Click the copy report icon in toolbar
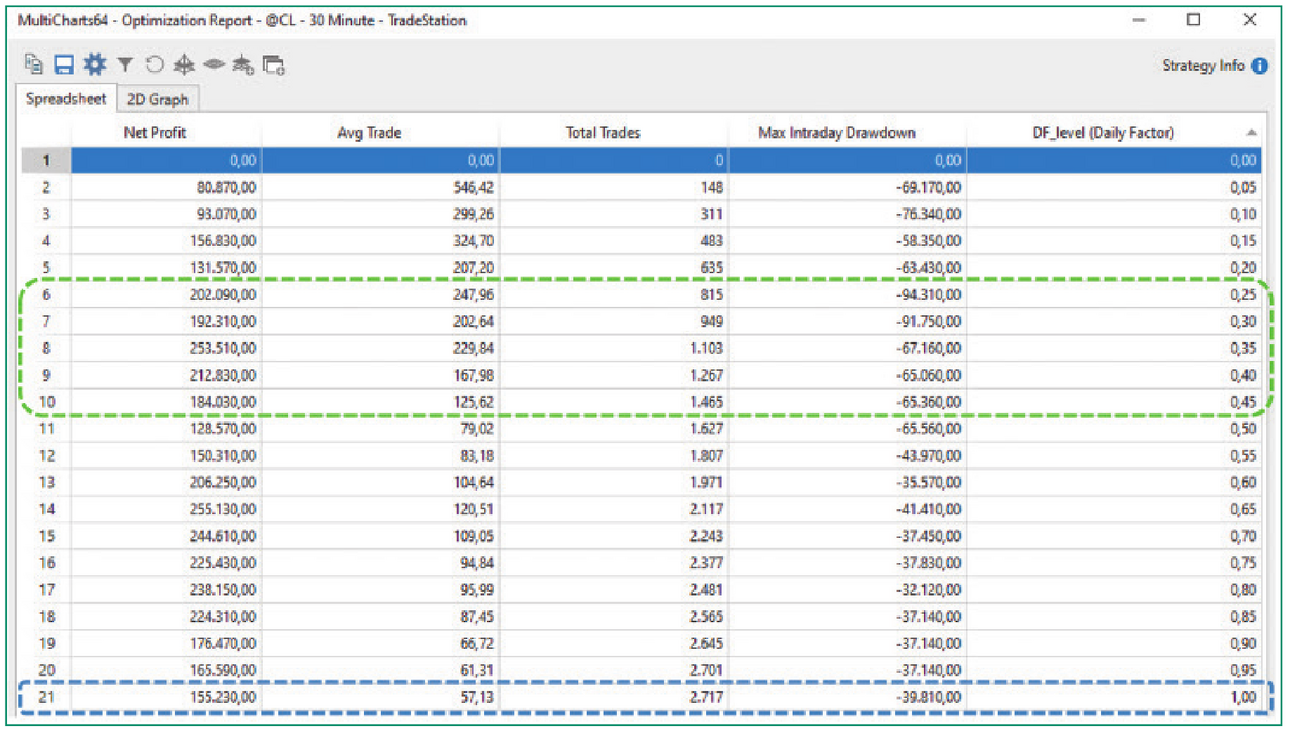 coord(34,65)
